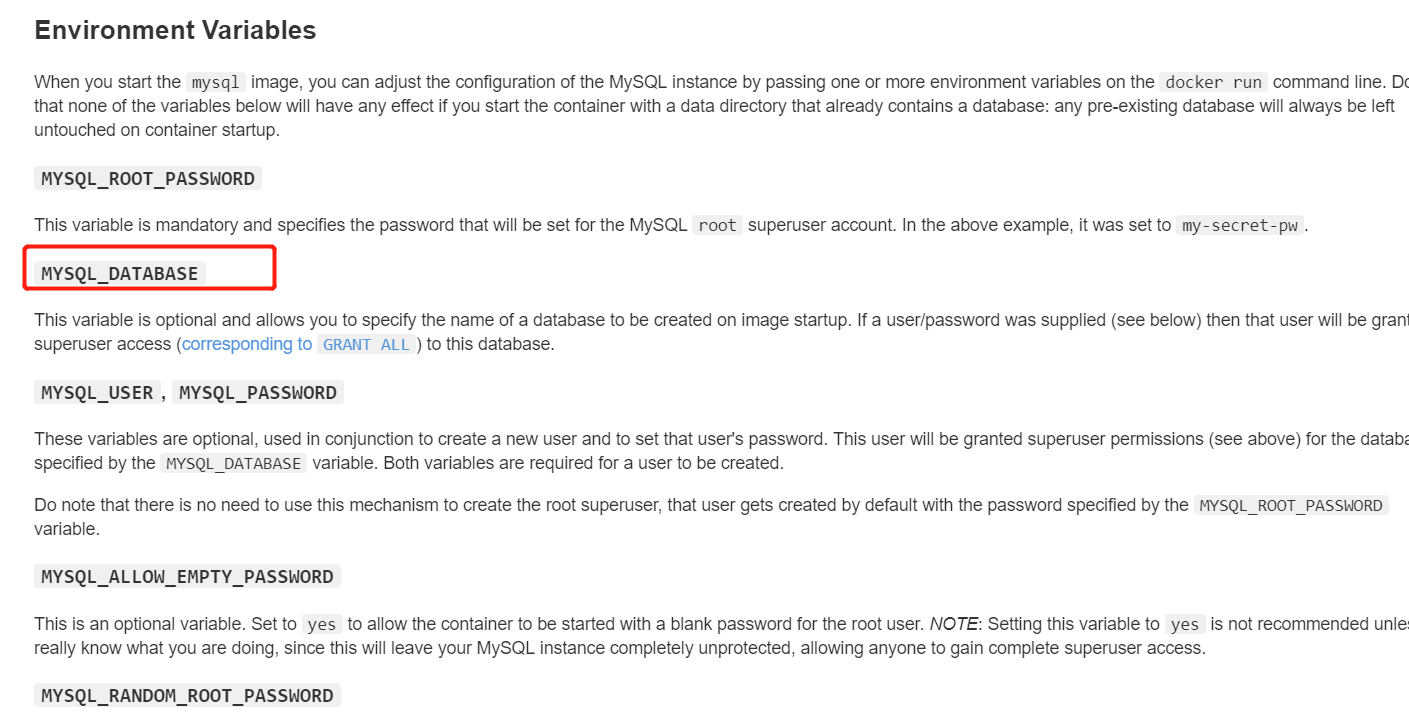Click the red-boxed MYSQL_DATABASE variable heading

120,273
